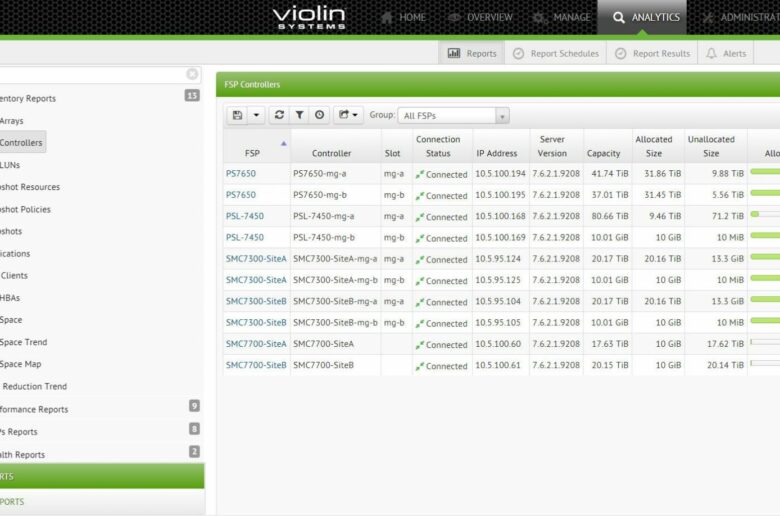This screenshot has width=780, height=516.
Task: Switch to the Report Schedules tab
Action: point(556,53)
